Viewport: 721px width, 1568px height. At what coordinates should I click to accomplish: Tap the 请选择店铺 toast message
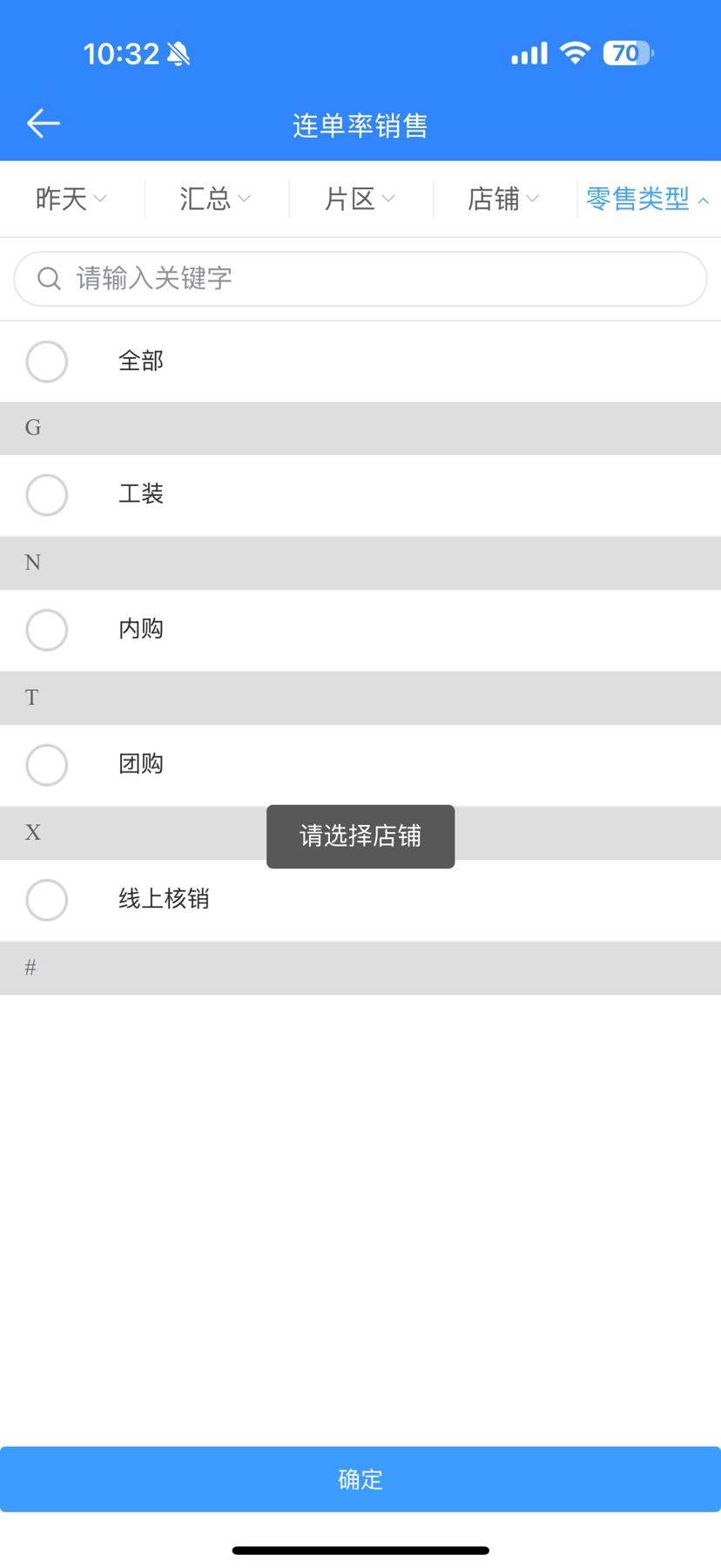click(x=360, y=836)
